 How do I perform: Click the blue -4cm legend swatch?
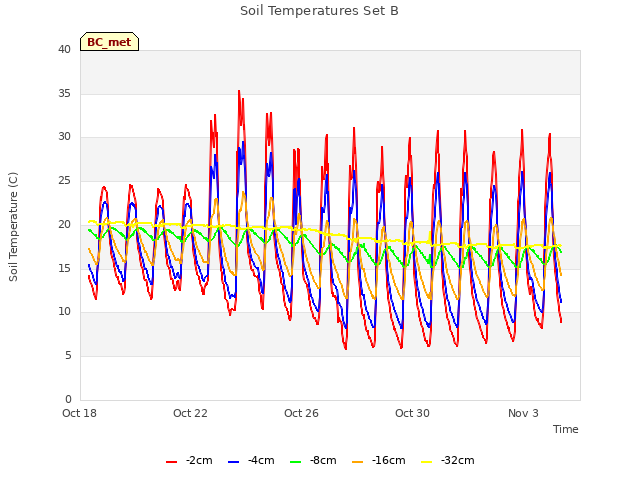tap(233, 462)
